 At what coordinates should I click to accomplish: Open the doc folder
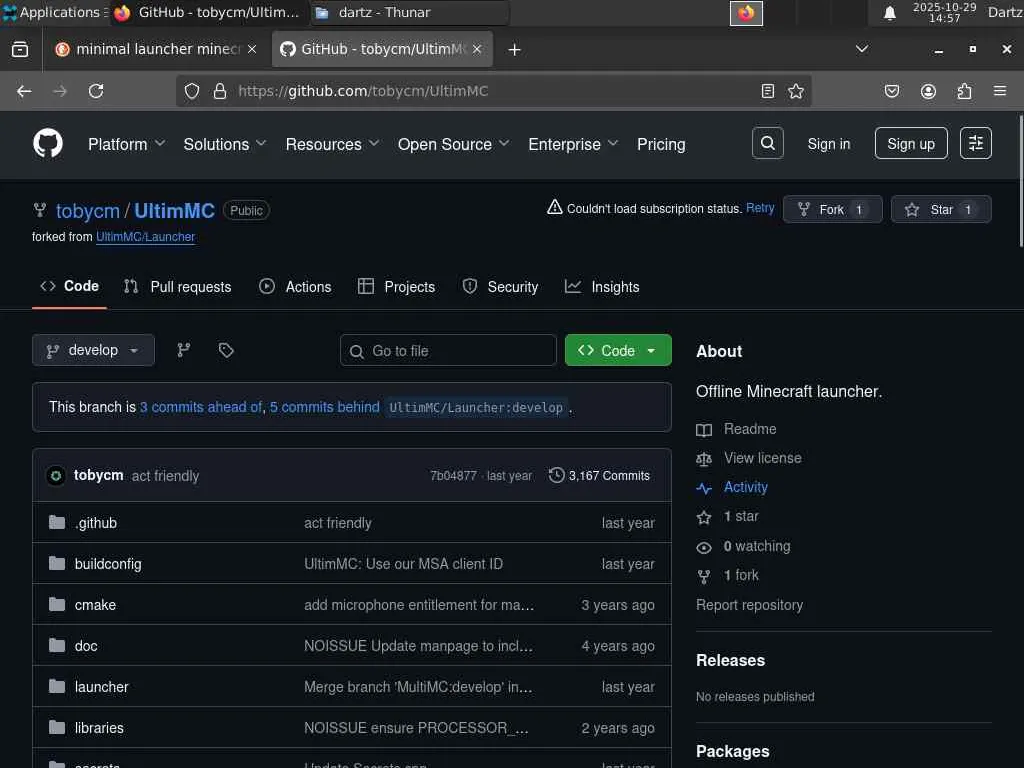click(86, 647)
